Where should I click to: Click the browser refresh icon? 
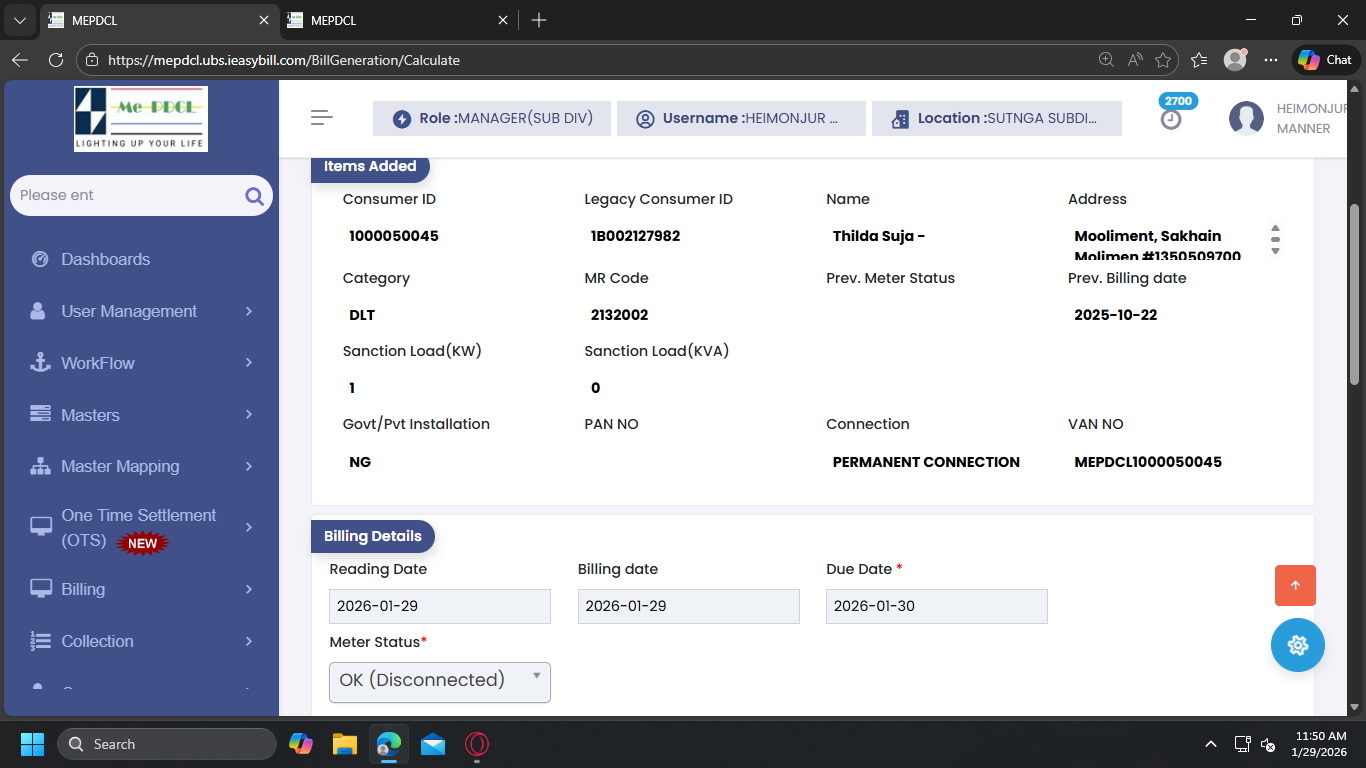[x=56, y=60]
